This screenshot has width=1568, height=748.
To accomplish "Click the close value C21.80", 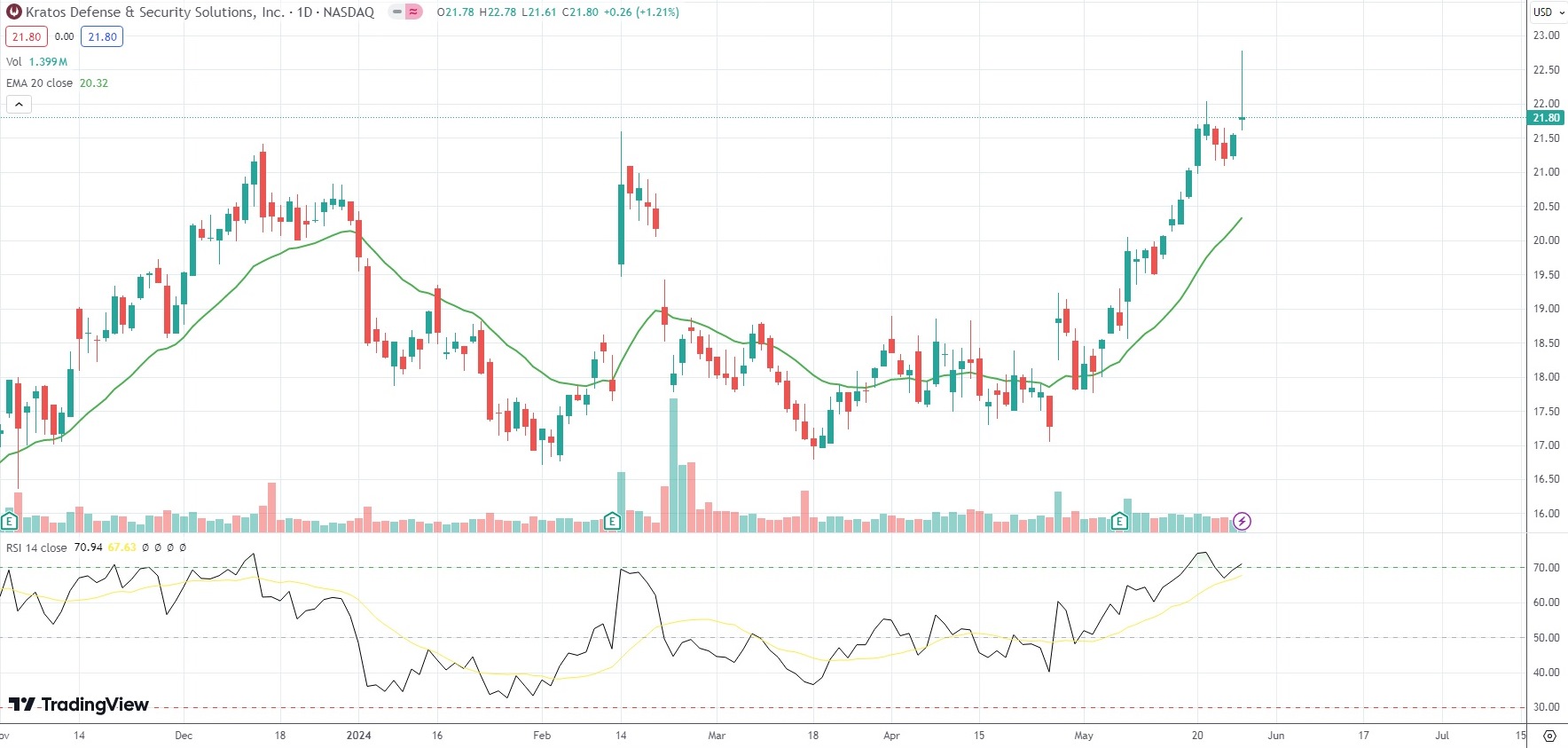I will tap(580, 12).
